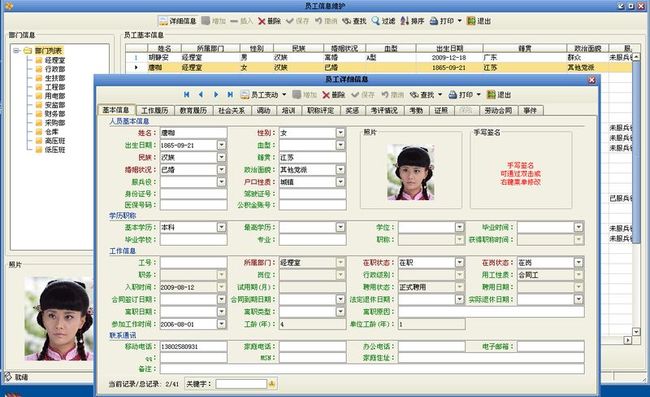Click 查找 in main window toolbar
Viewport: 650px width, 397px height.
click(x=354, y=21)
